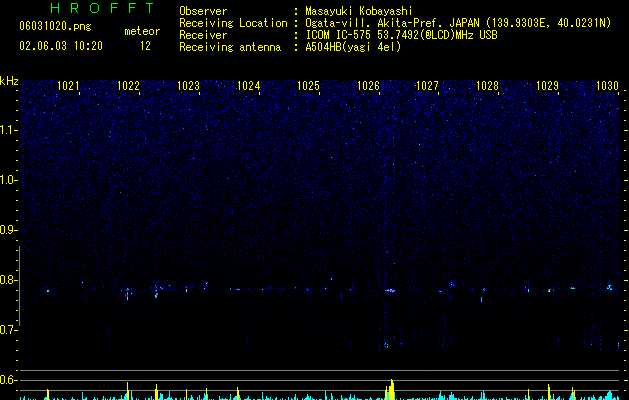
Task: Select the A504HB(yagi 4el) antenna text
Action: coord(353,47)
